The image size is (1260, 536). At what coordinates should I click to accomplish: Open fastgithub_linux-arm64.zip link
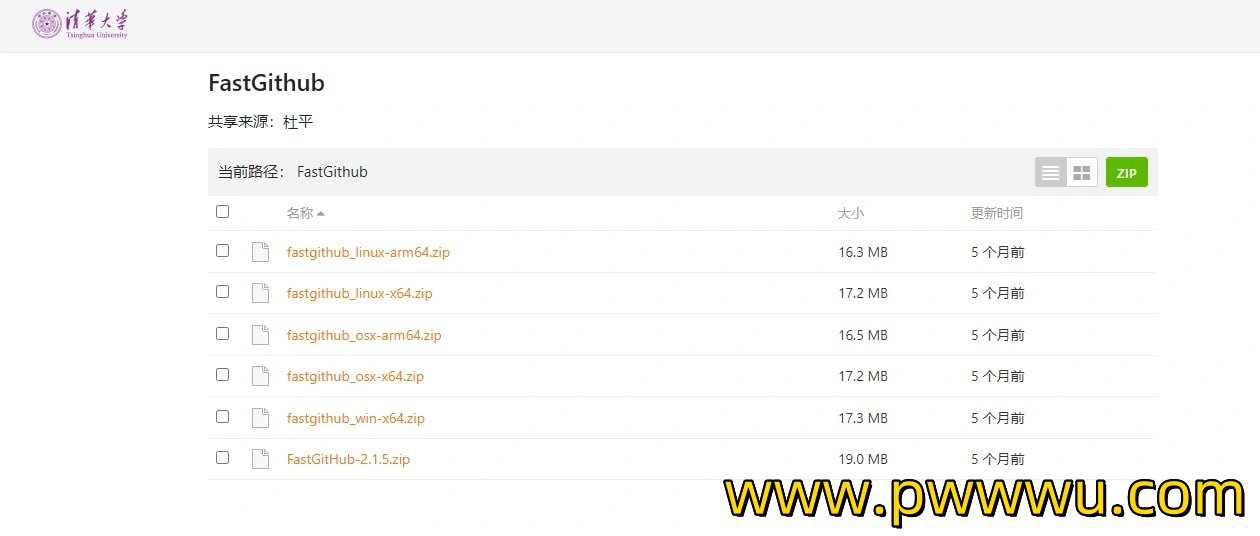tap(368, 252)
